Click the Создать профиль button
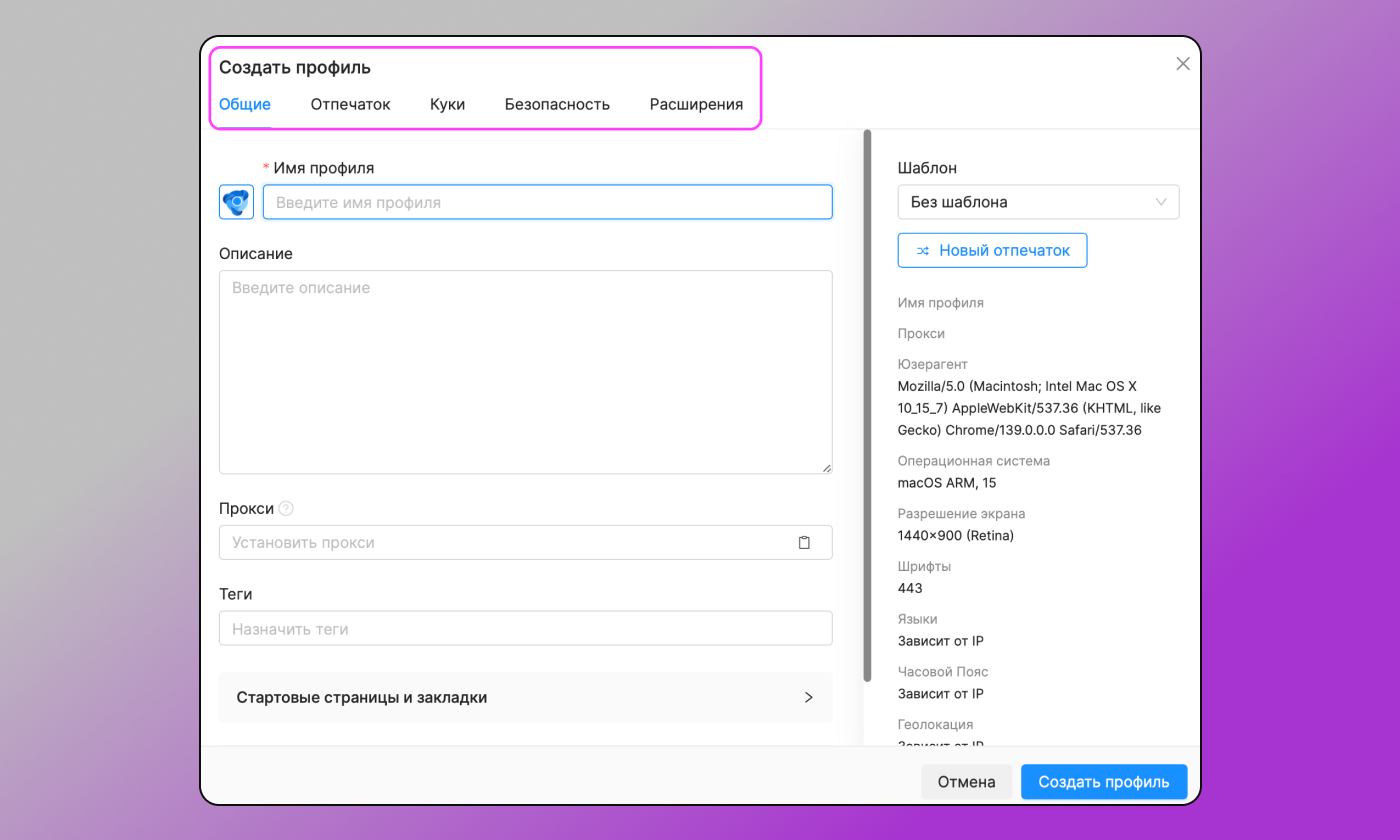The image size is (1400, 840). pos(1103,782)
